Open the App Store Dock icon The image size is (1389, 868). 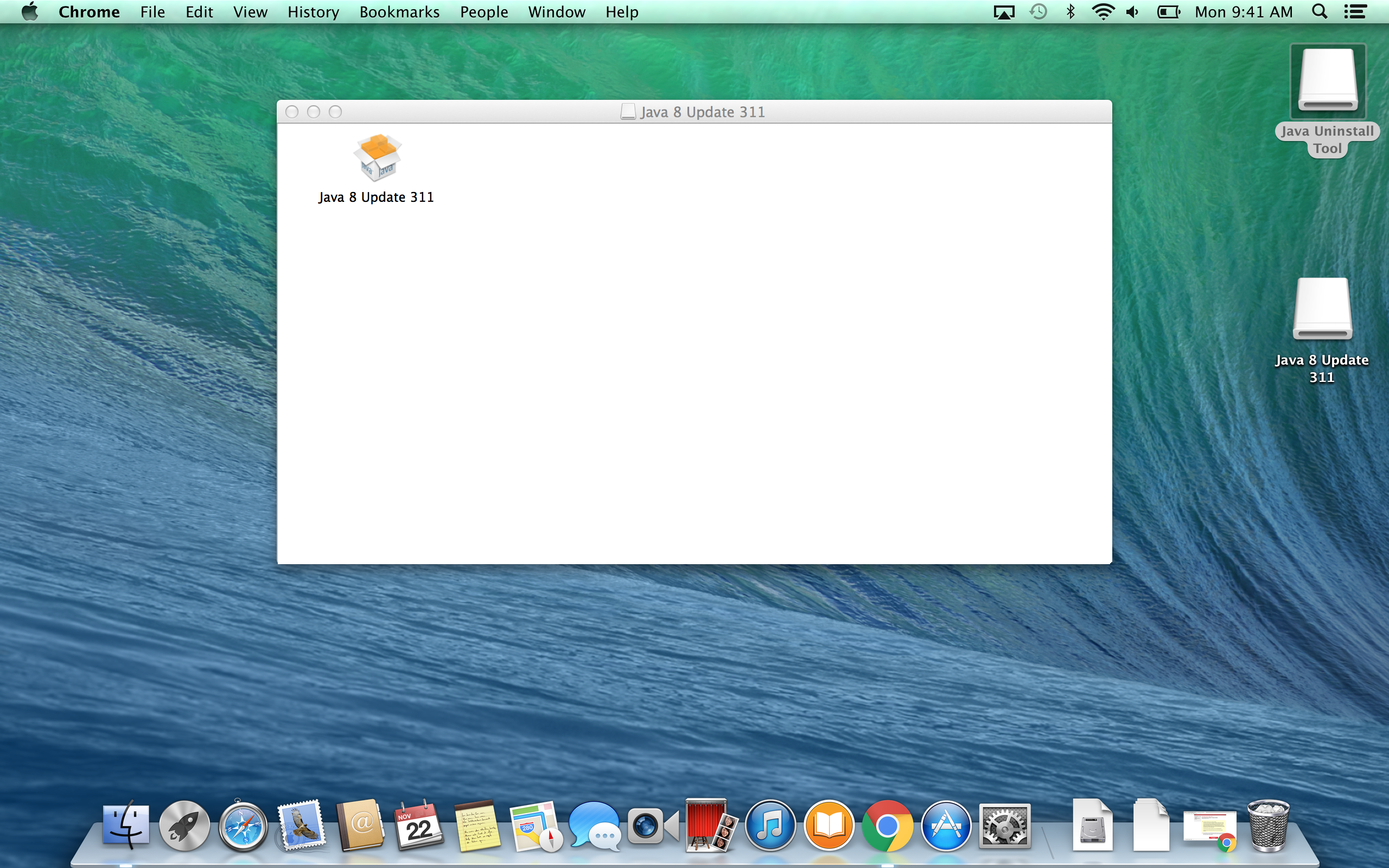[946, 827]
